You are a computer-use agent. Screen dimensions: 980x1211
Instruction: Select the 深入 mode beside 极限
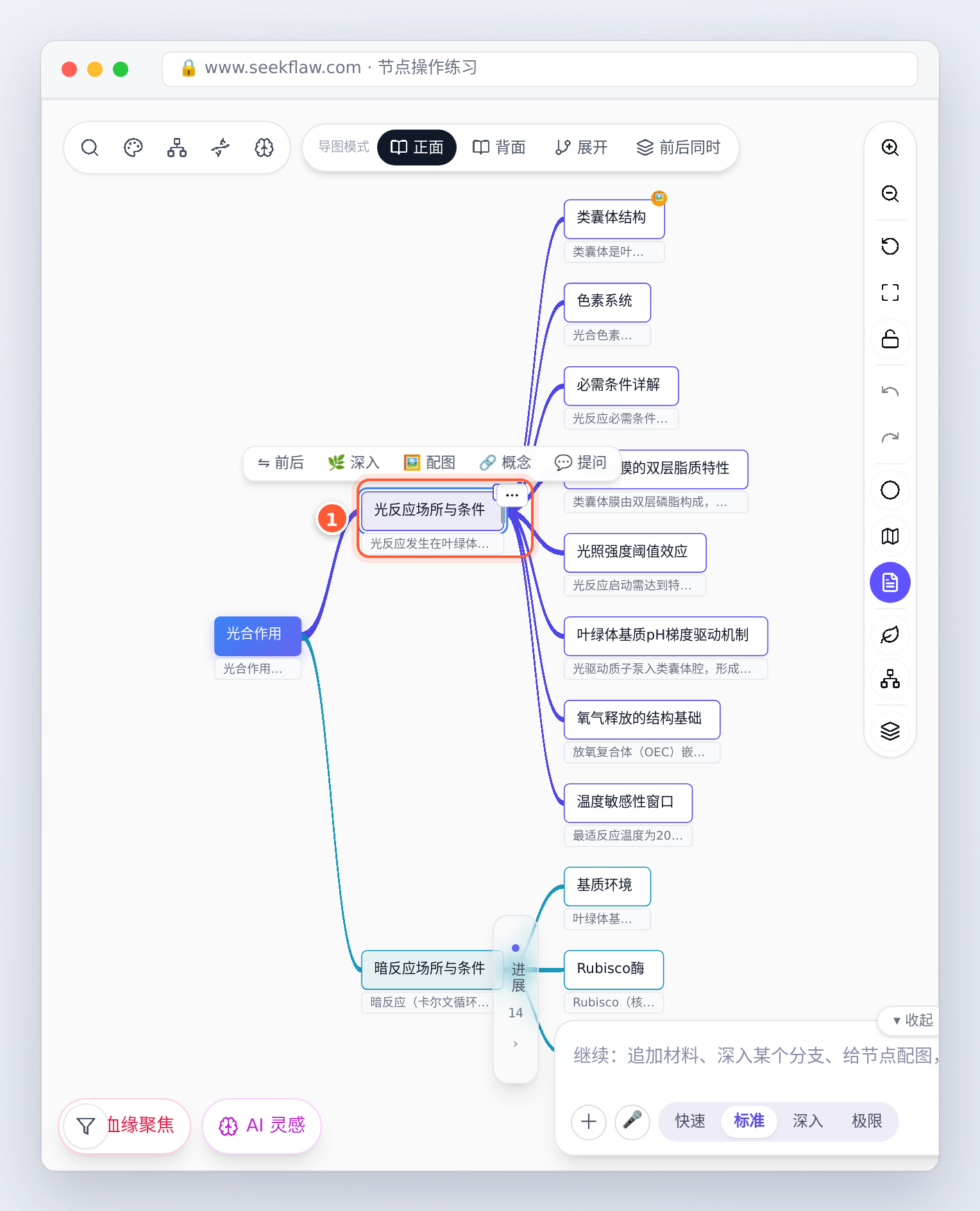808,1121
